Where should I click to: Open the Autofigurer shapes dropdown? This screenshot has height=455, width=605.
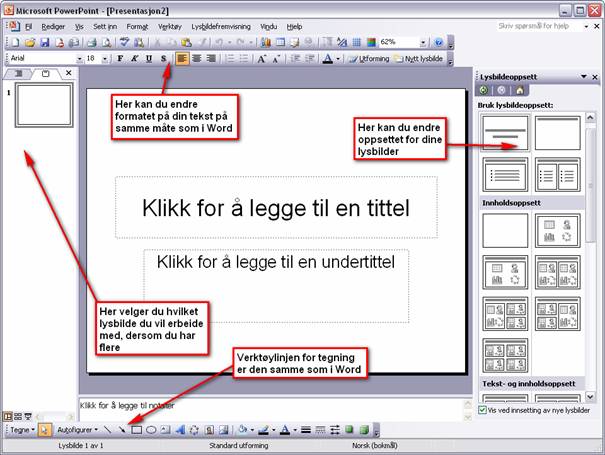click(x=77, y=430)
